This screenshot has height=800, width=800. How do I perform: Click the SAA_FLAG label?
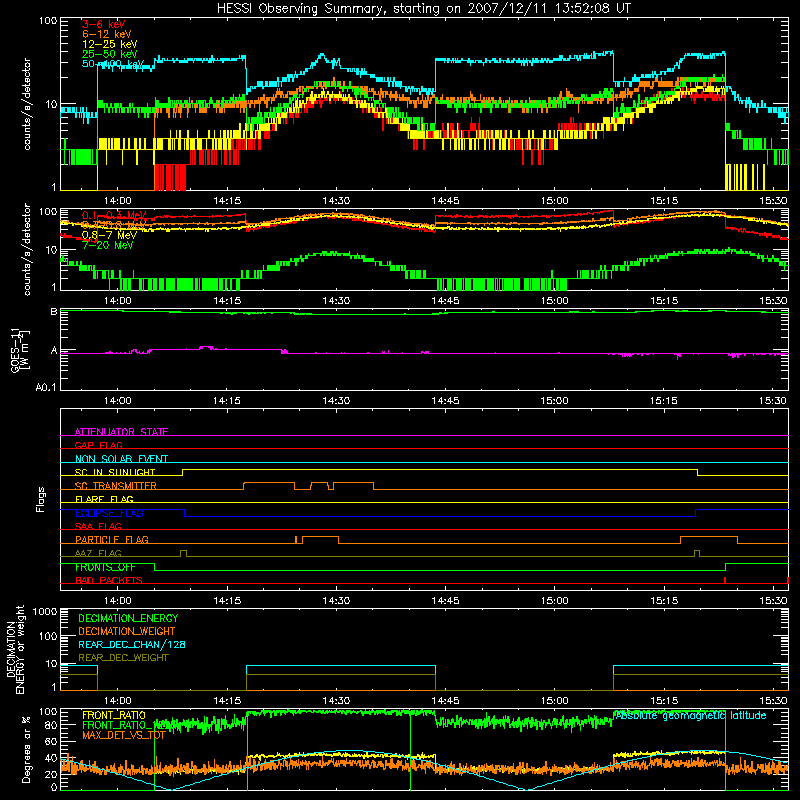click(x=98, y=526)
